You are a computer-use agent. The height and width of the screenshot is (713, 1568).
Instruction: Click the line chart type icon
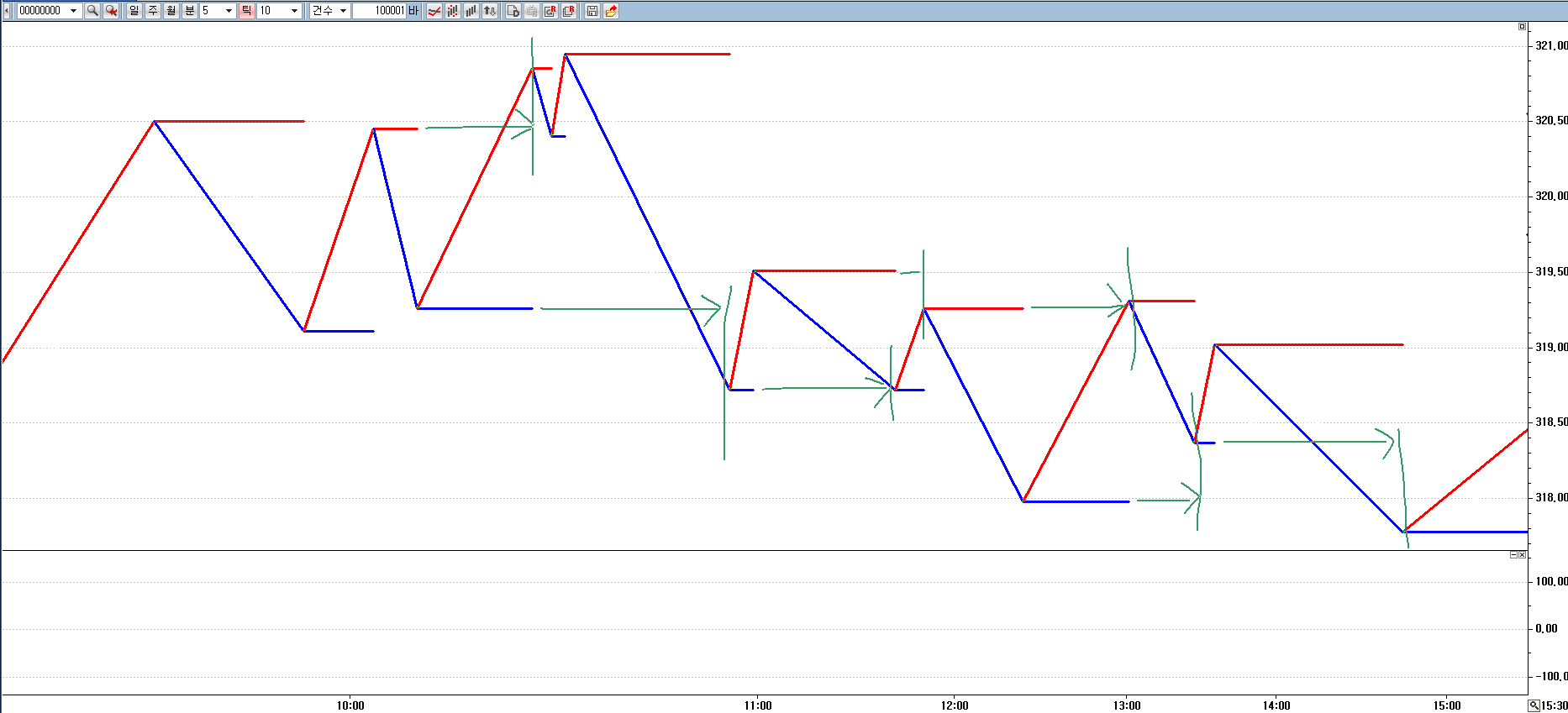[434, 11]
